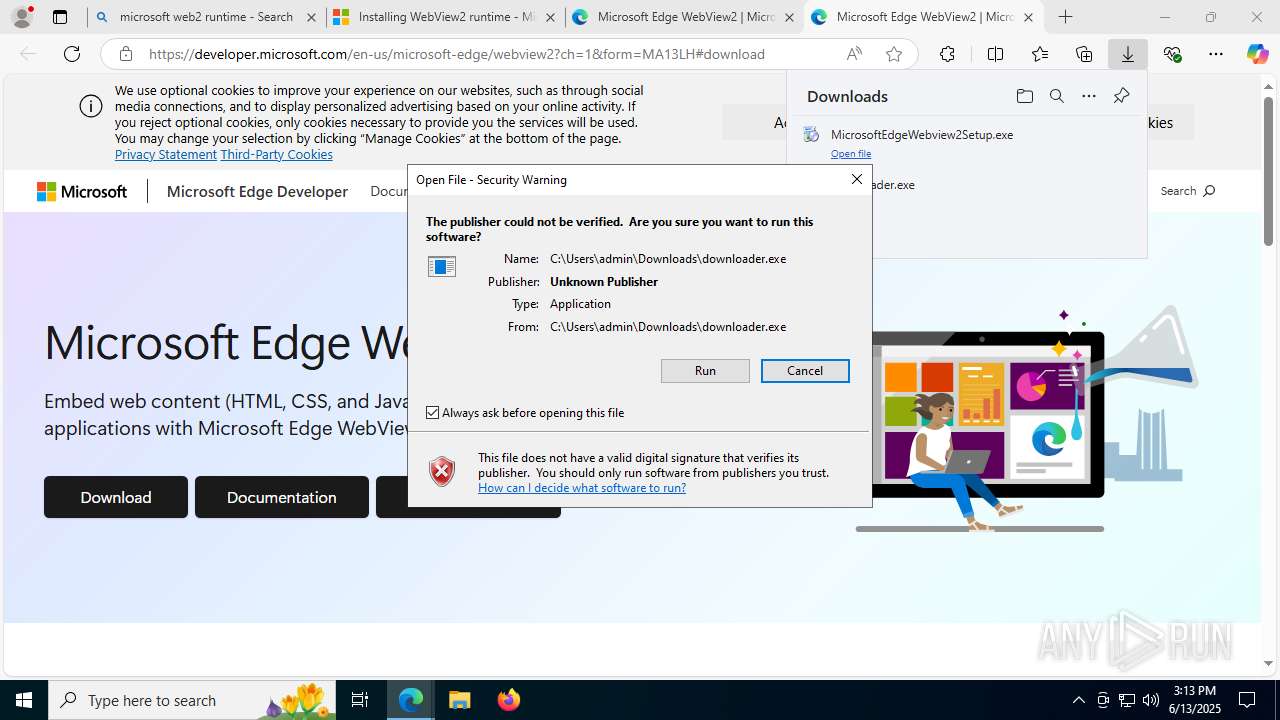The width and height of the screenshot is (1280, 720).
Task: Open the Extensions puzzle icon
Action: coord(947,54)
